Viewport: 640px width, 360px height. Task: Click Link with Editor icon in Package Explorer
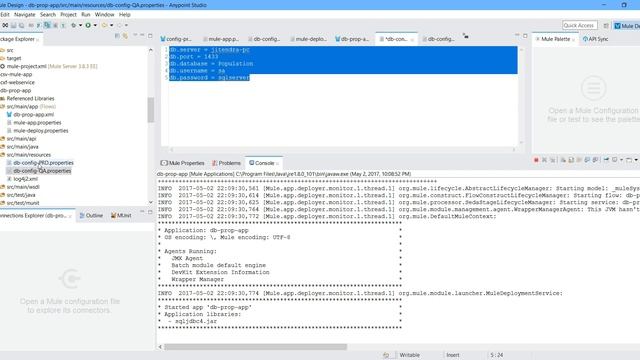point(125,36)
